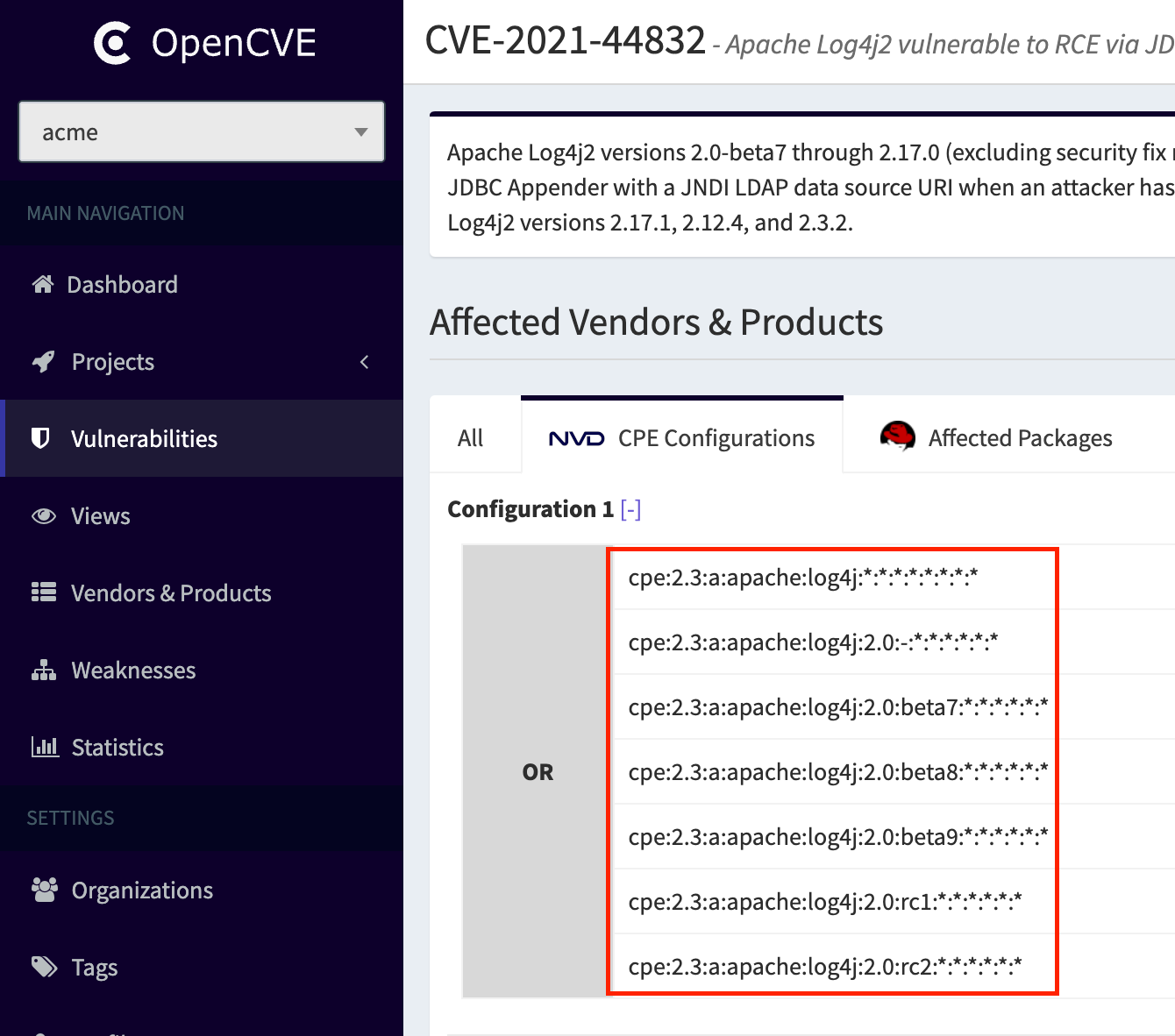Switch to the All tab
Screen dimensions: 1175x1036
coord(471,437)
